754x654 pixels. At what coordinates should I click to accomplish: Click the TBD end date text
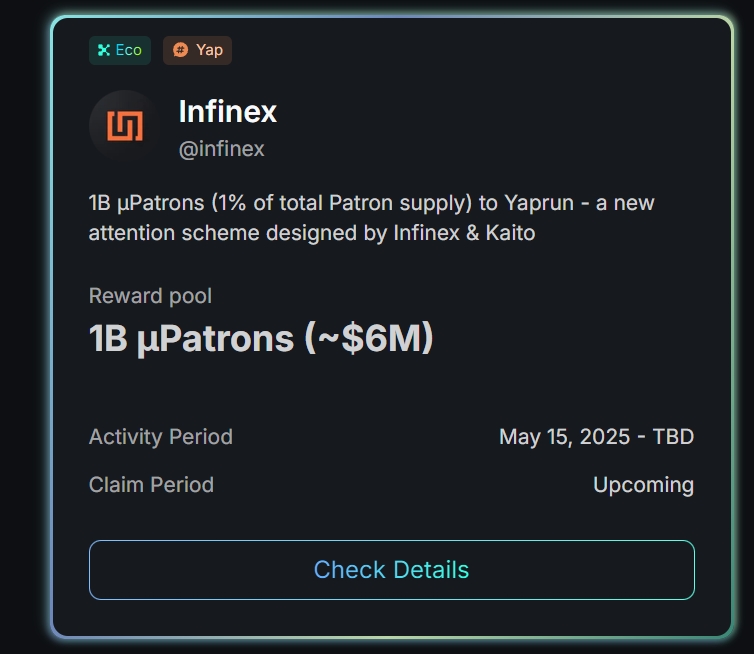coord(673,437)
